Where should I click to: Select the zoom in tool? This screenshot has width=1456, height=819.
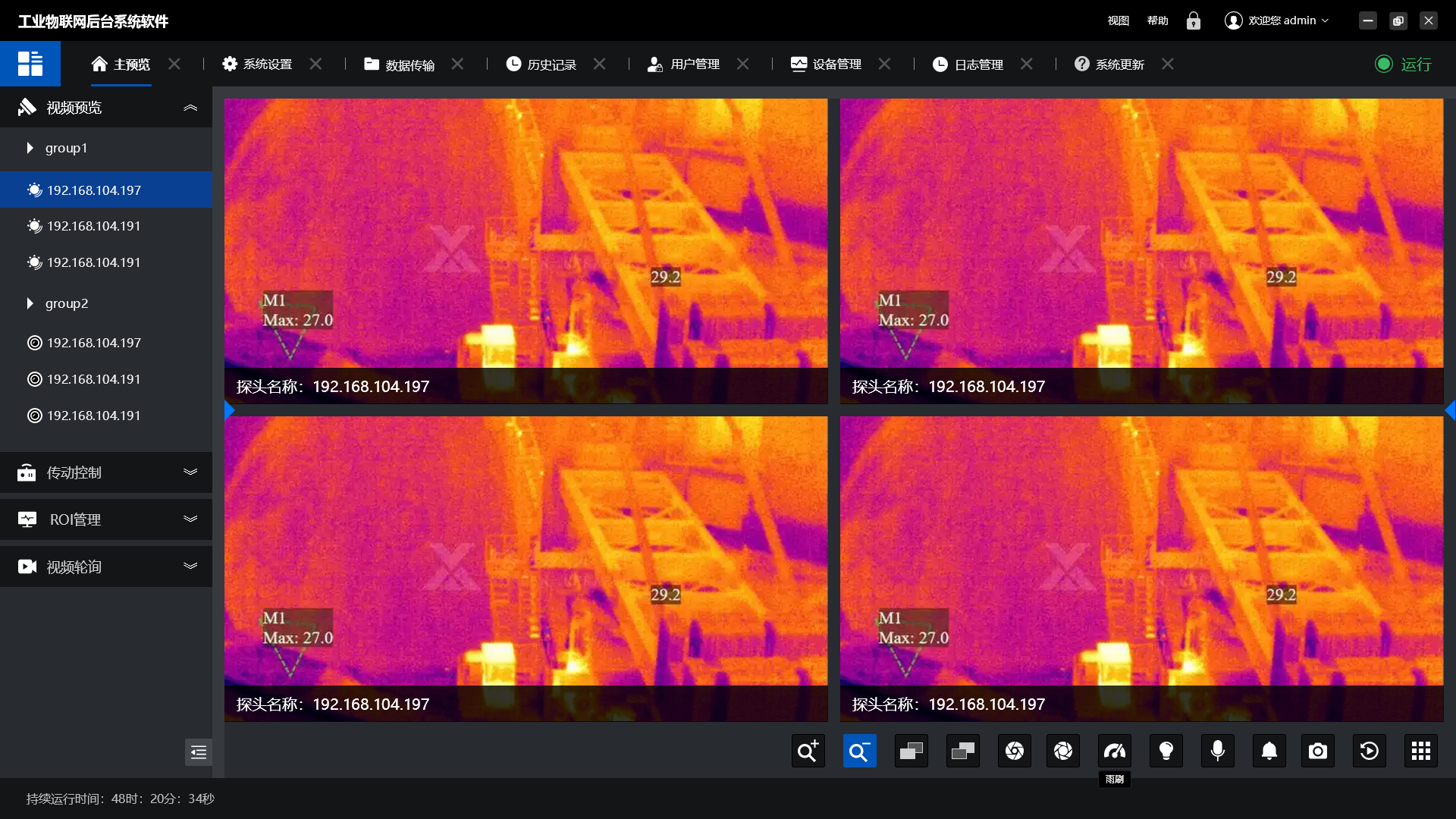click(808, 751)
